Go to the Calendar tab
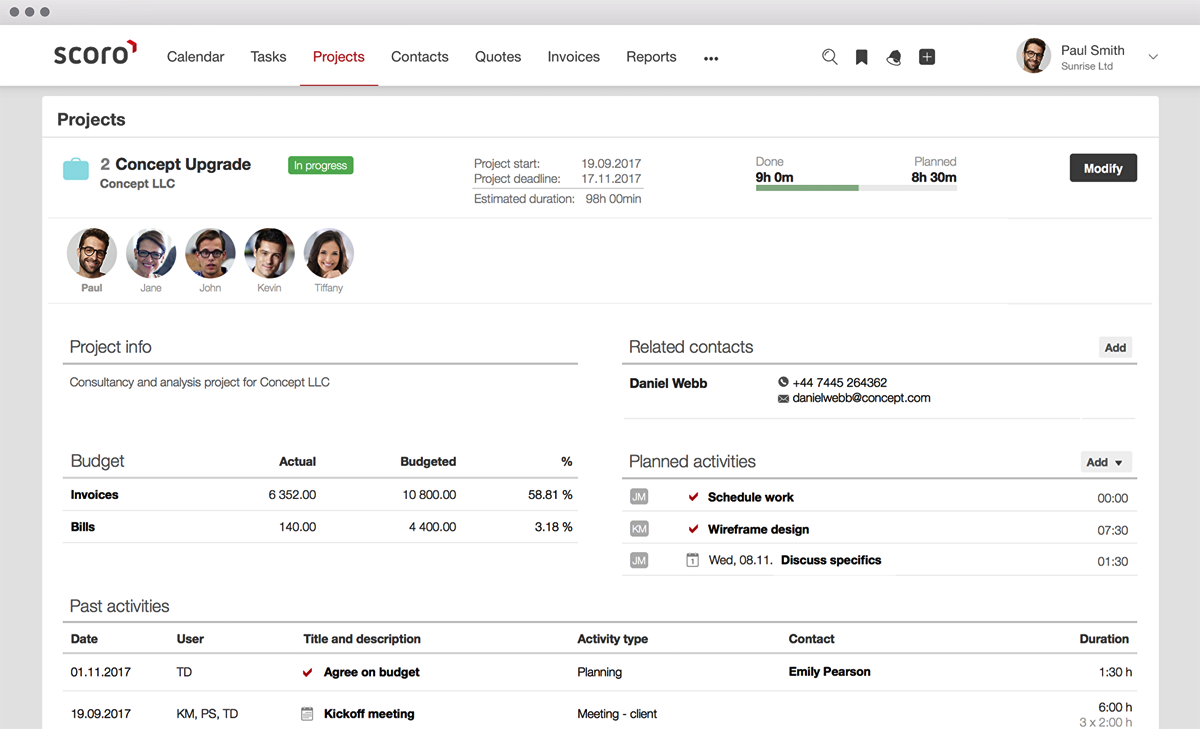This screenshot has height=730, width=1200. pos(195,57)
